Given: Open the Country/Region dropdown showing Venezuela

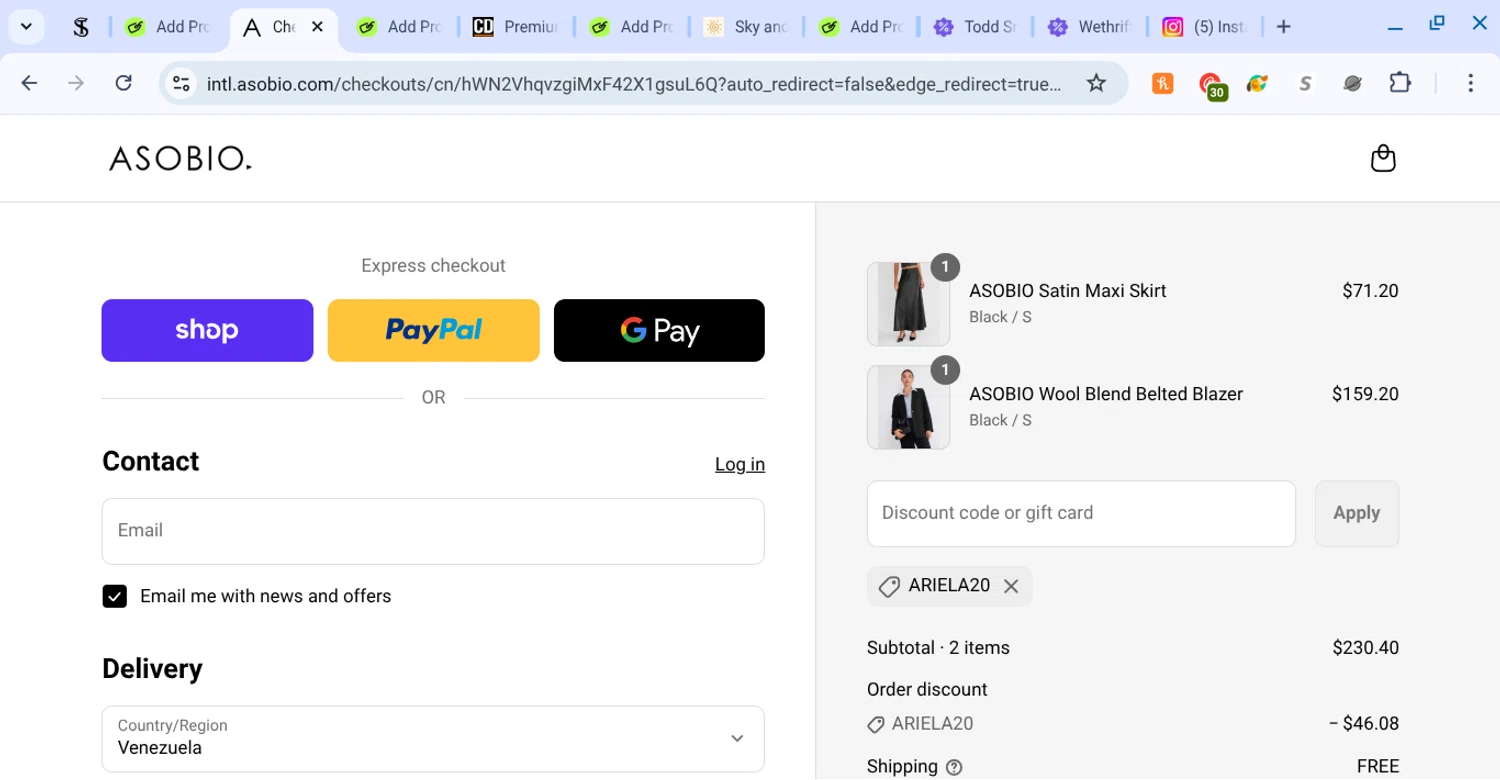Looking at the screenshot, I should click(433, 739).
